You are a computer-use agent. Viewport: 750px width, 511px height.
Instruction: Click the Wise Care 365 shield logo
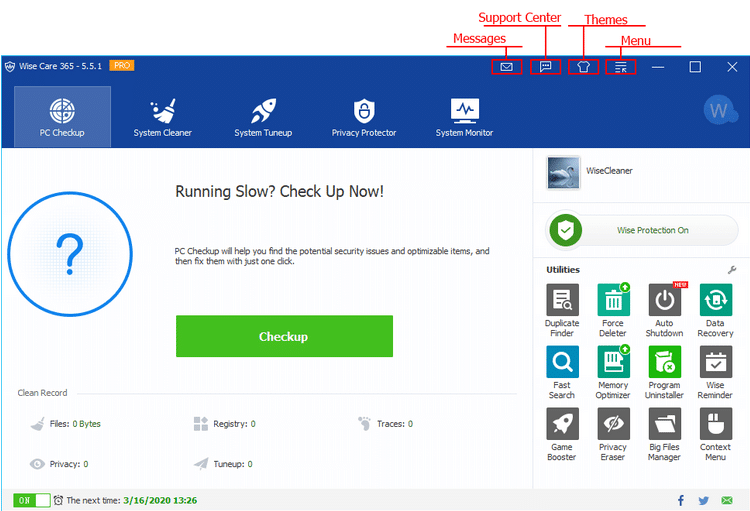10,66
